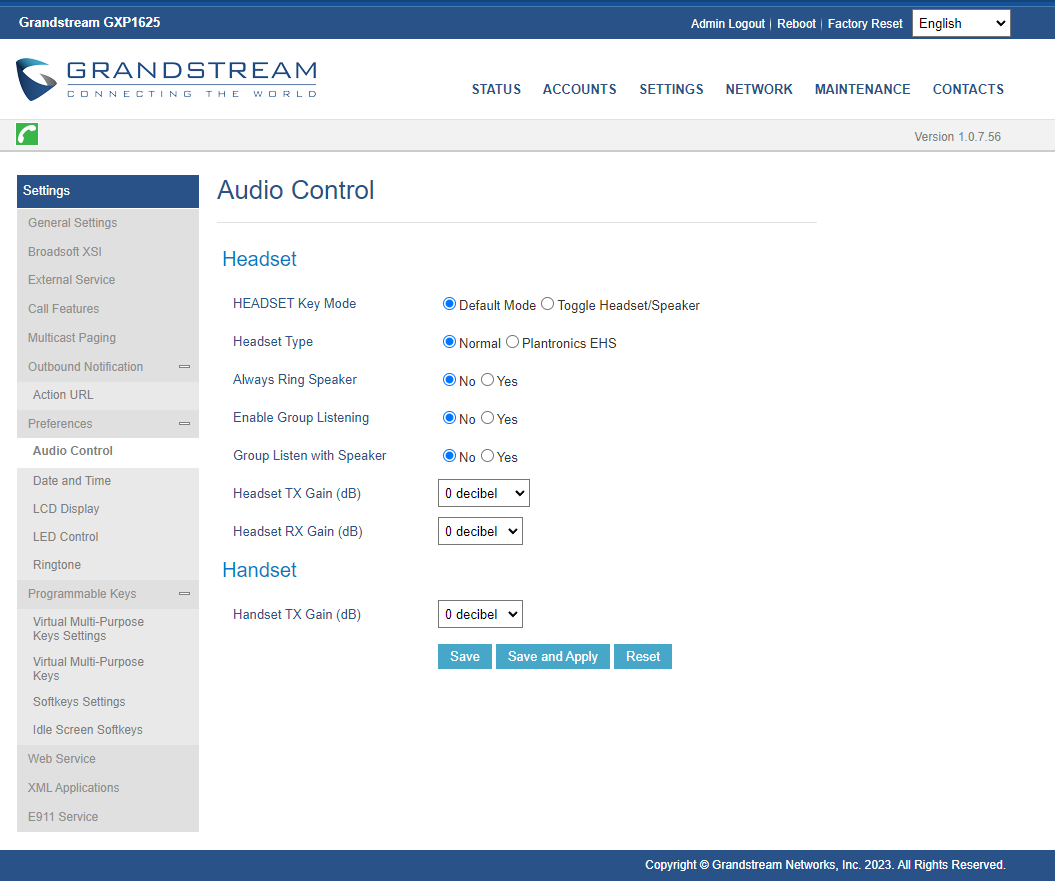The height and width of the screenshot is (889, 1055).
Task: Click the Save and Apply button
Action: 552,657
